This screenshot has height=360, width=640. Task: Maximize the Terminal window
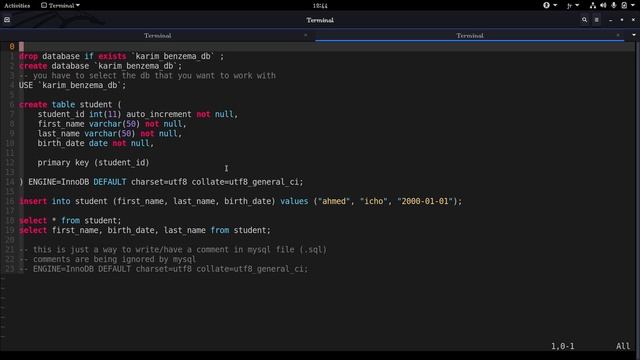pos(622,20)
